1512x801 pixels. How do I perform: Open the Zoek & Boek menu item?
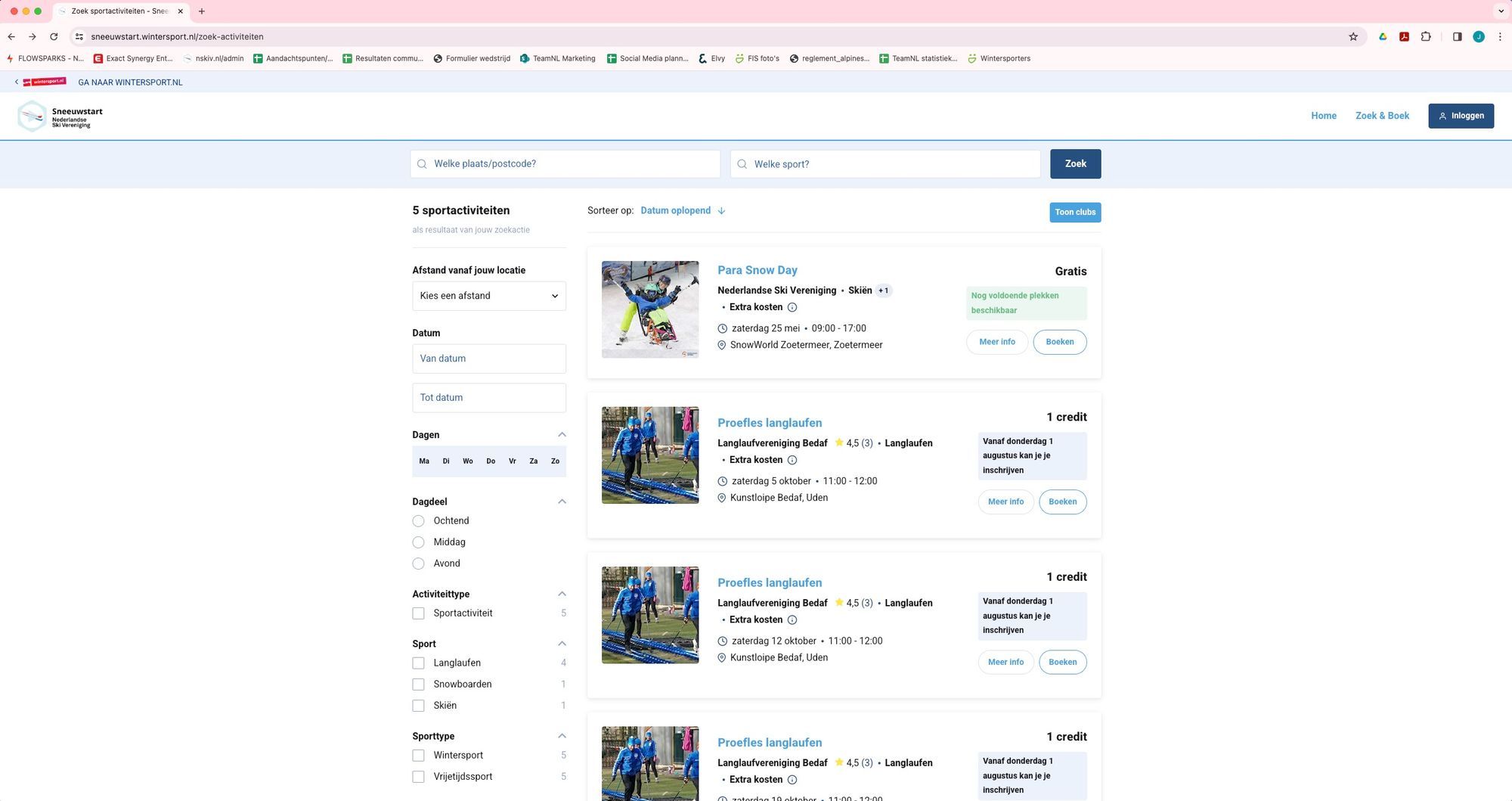coord(1382,116)
